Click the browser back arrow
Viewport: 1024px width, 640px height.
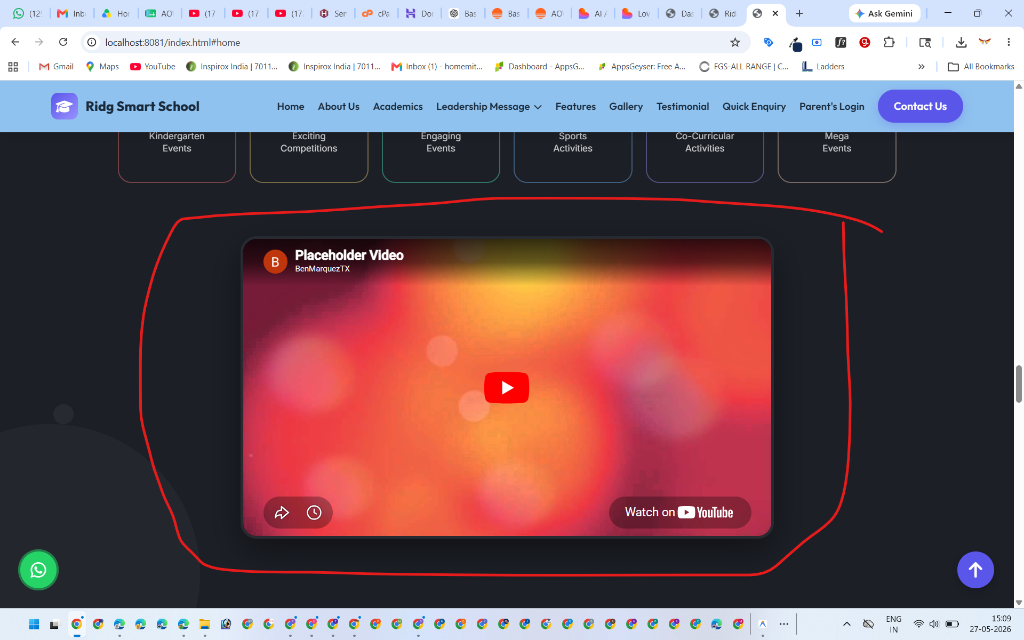(15, 42)
